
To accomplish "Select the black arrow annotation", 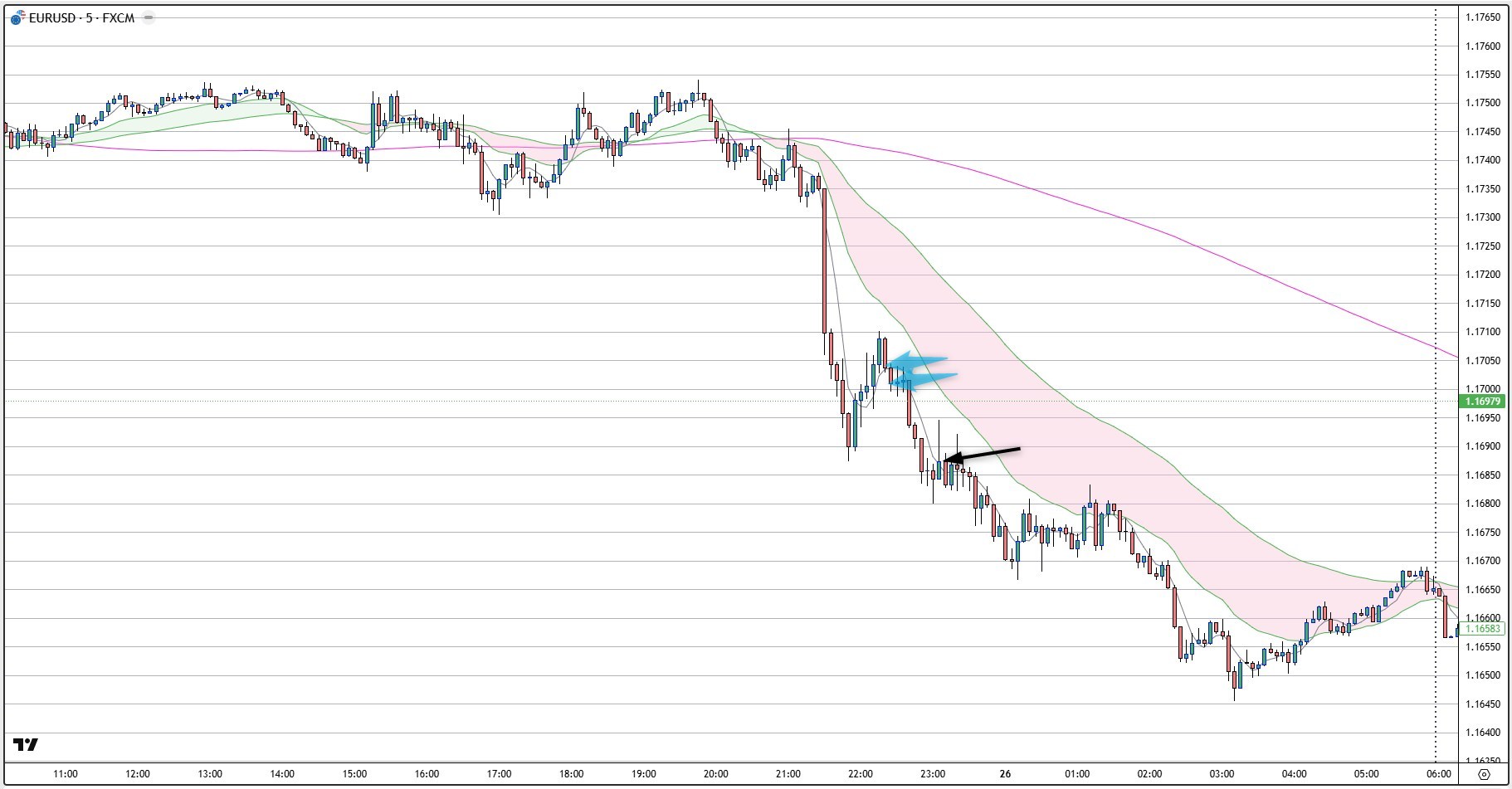I will [x=983, y=454].
